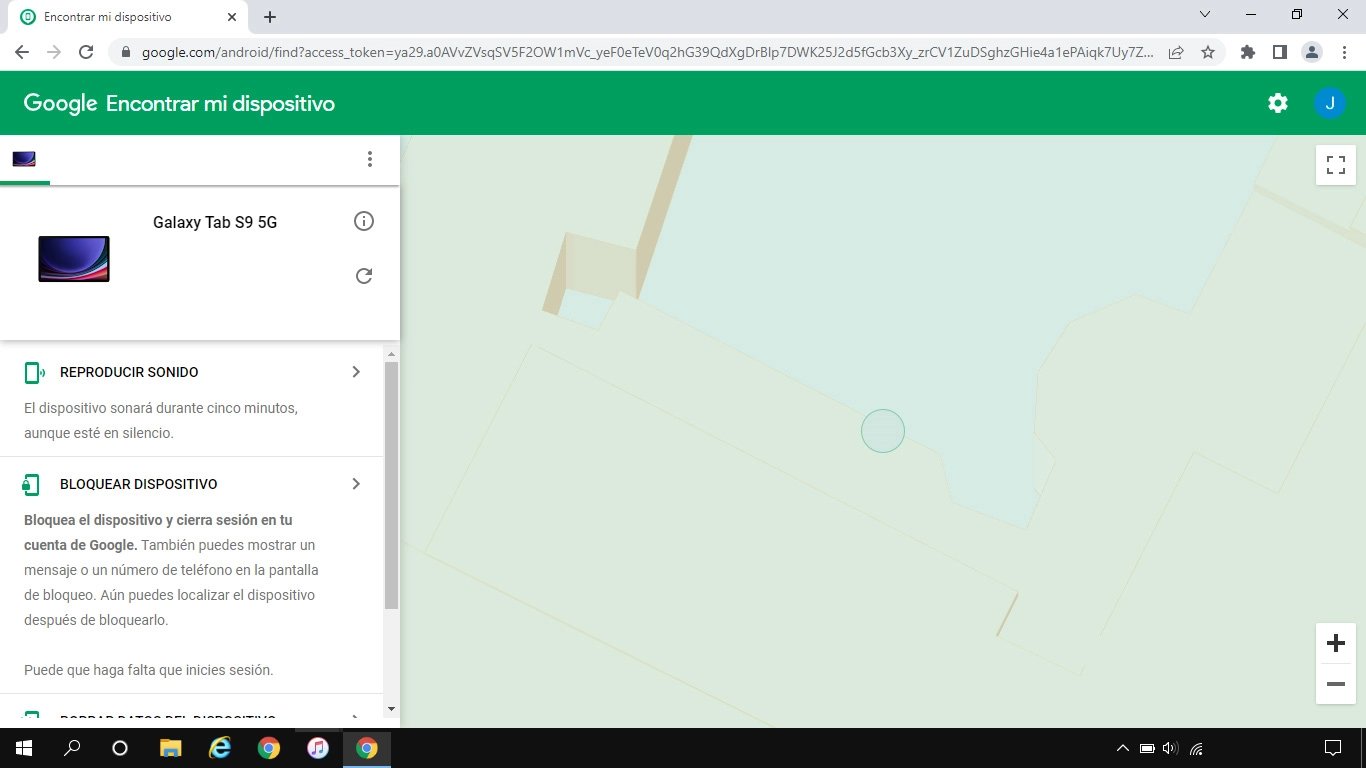This screenshot has width=1366, height=768.
Task: Open Find My Device settings gear
Action: [1277, 102]
